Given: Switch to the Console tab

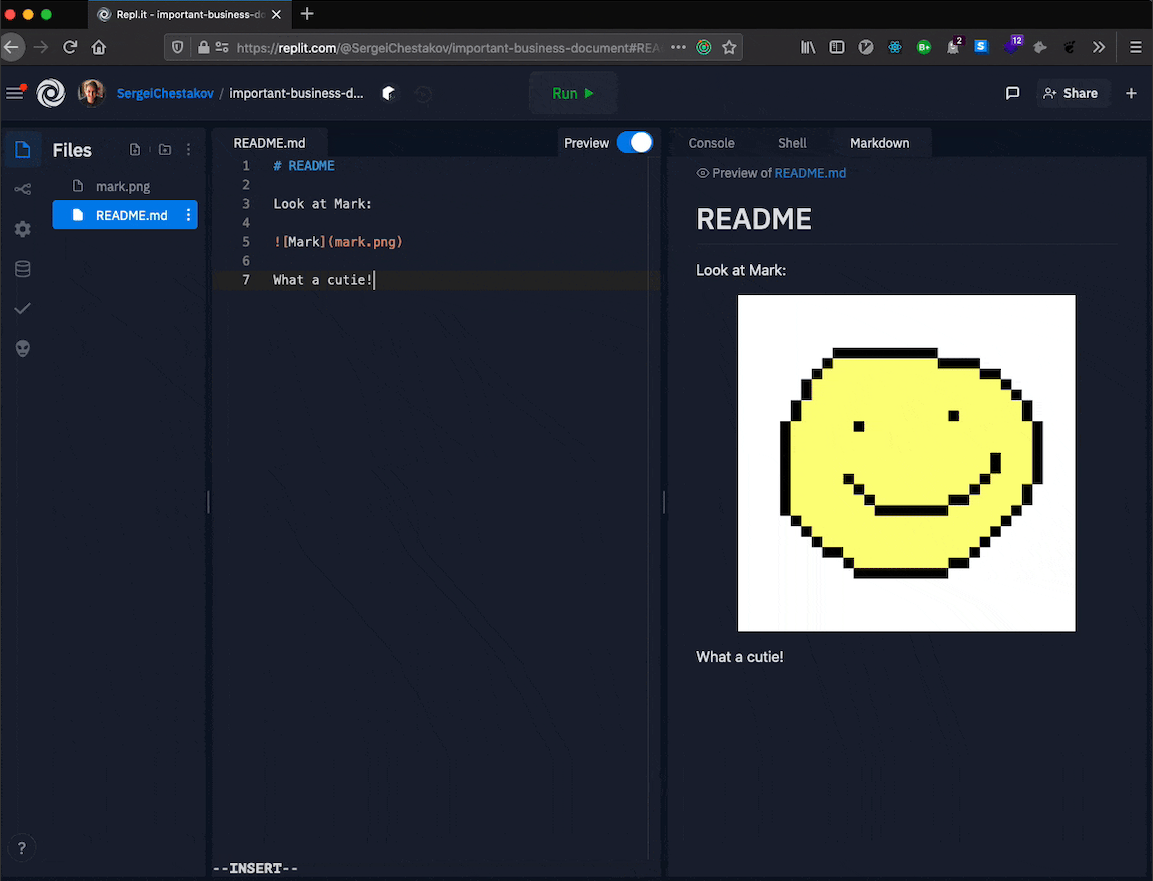Looking at the screenshot, I should [711, 143].
